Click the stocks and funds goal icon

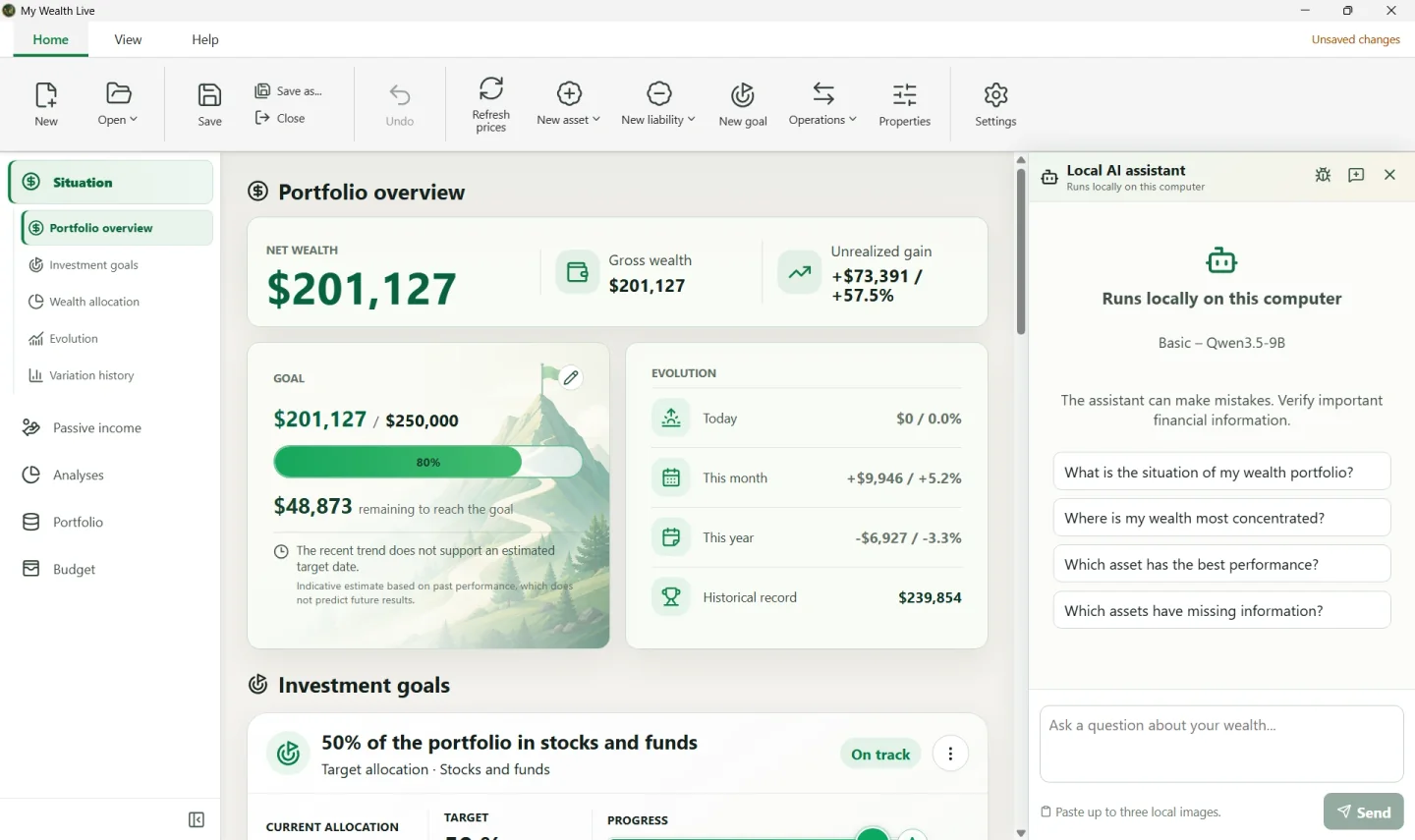[288, 754]
